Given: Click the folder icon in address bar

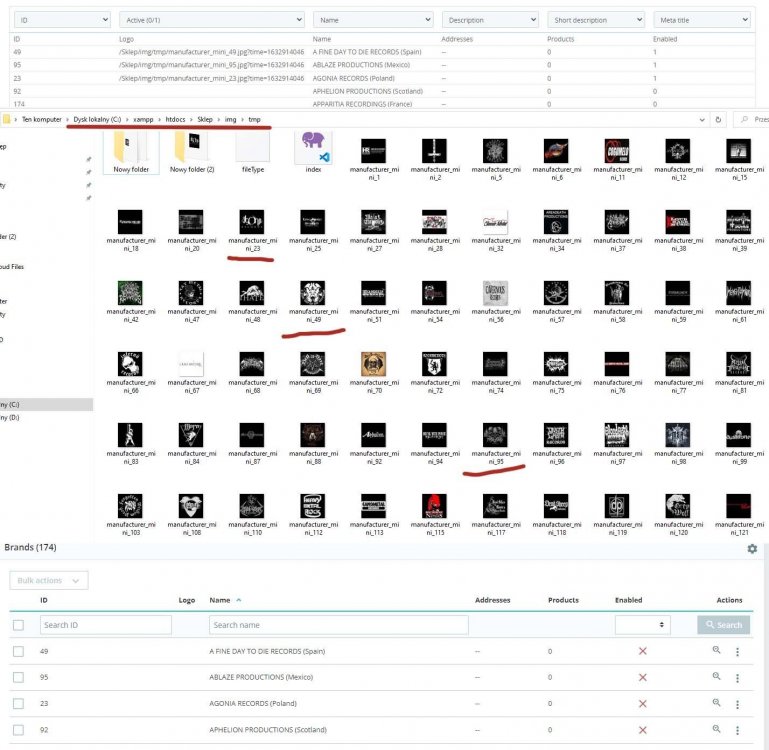Looking at the screenshot, I should 6,119.
